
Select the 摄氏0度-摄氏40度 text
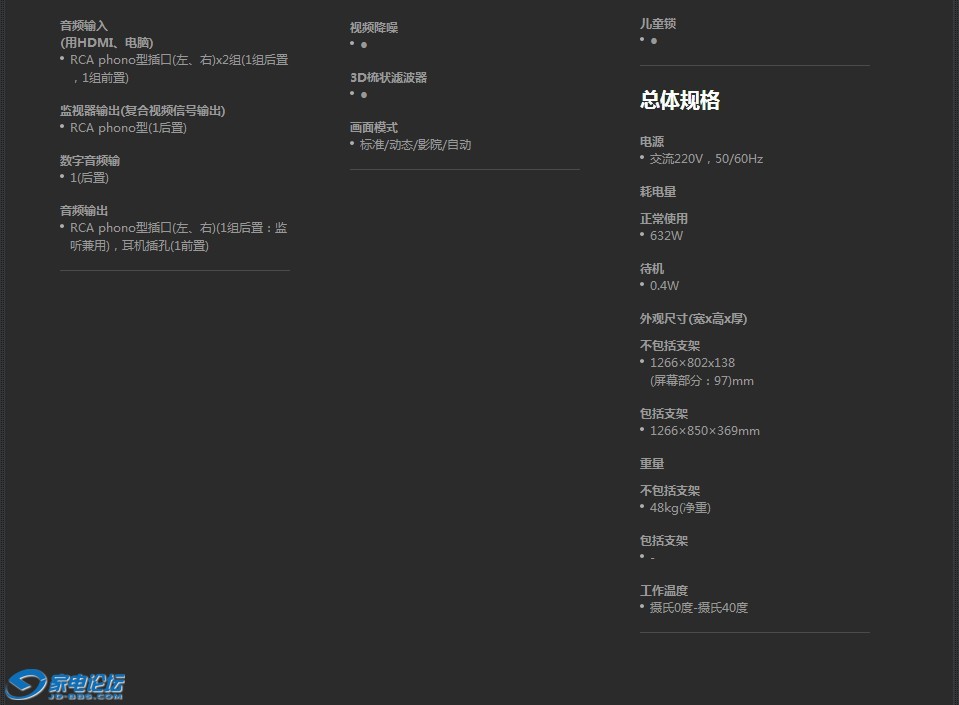click(x=698, y=608)
